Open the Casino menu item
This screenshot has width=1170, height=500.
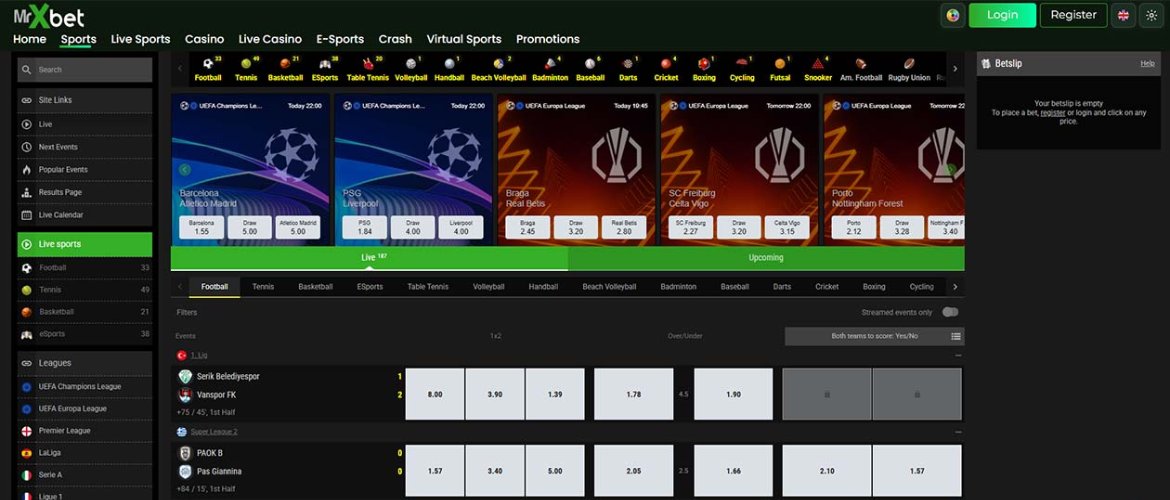click(204, 39)
